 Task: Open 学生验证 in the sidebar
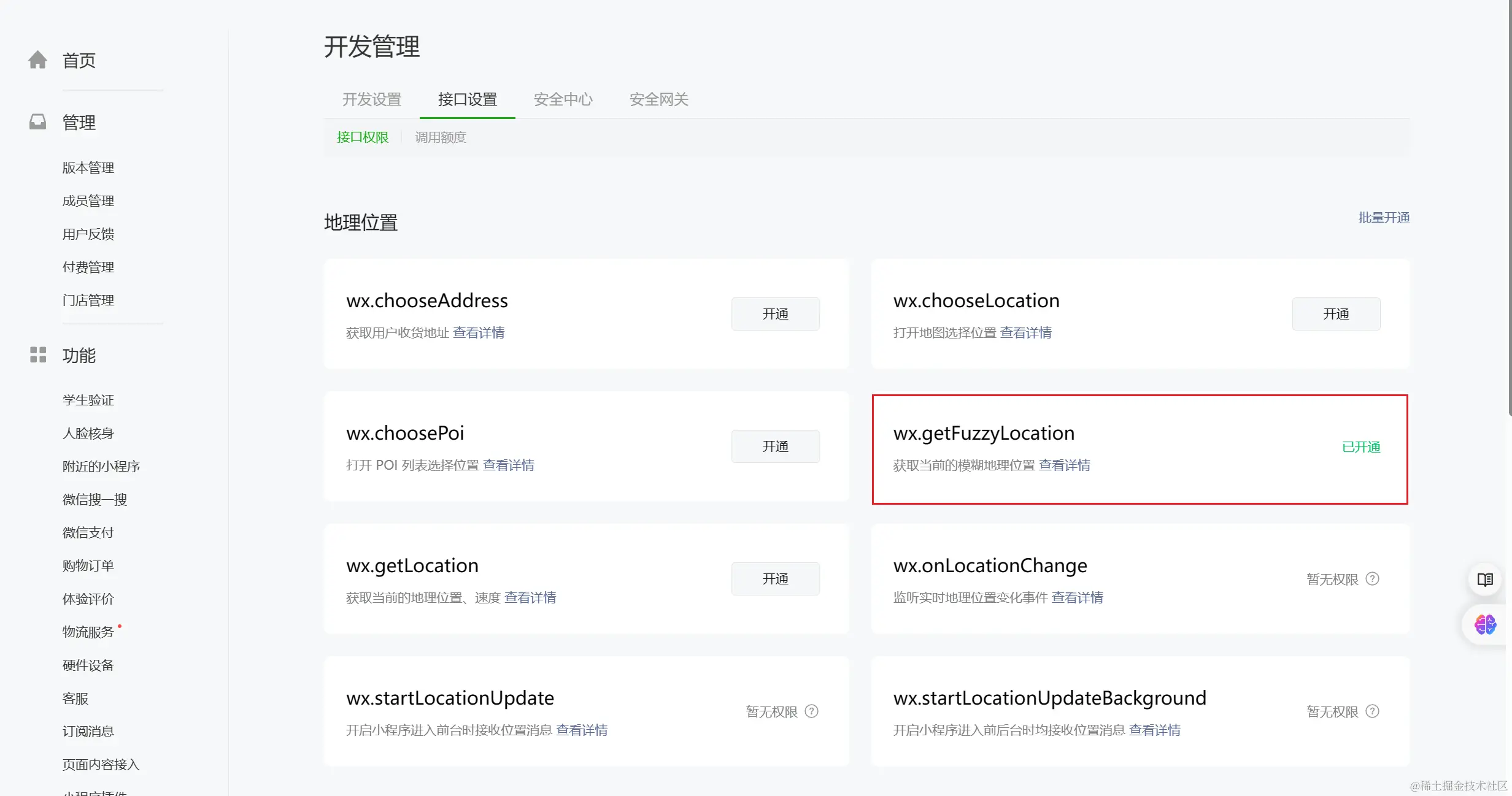point(88,400)
